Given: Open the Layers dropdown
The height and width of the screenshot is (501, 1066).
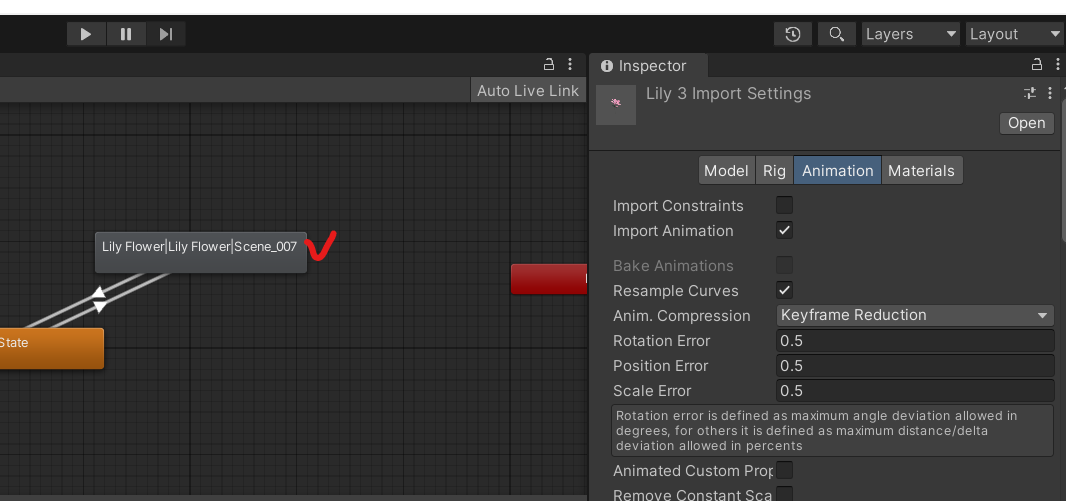Looking at the screenshot, I should coord(911,34).
